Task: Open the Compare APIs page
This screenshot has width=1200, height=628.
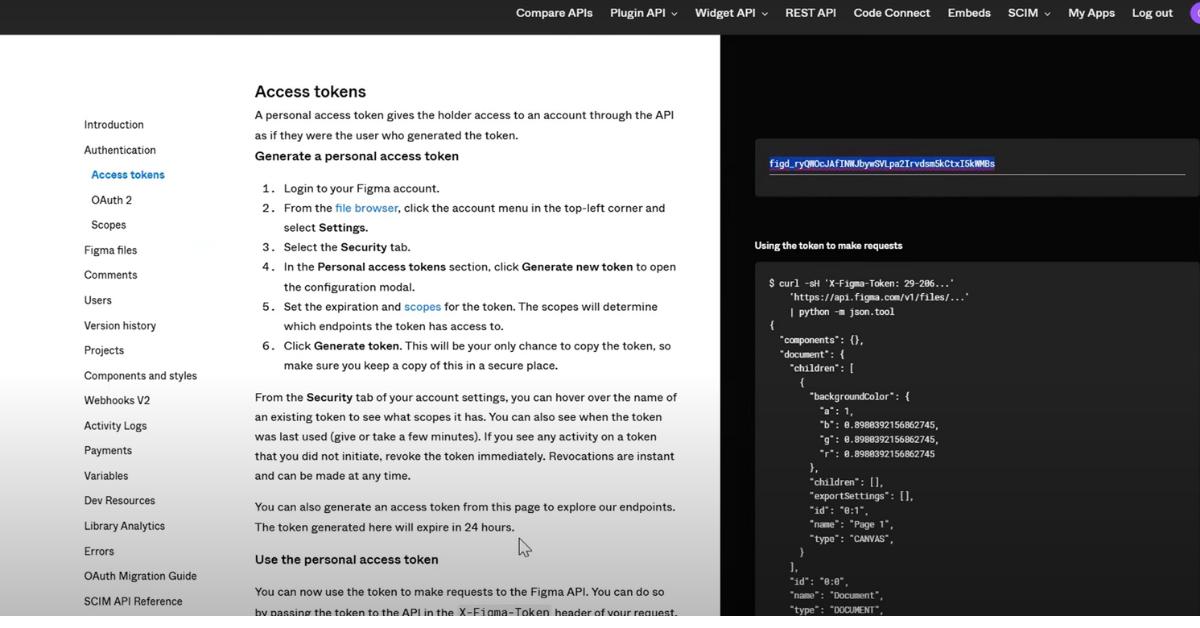Action: click(554, 13)
